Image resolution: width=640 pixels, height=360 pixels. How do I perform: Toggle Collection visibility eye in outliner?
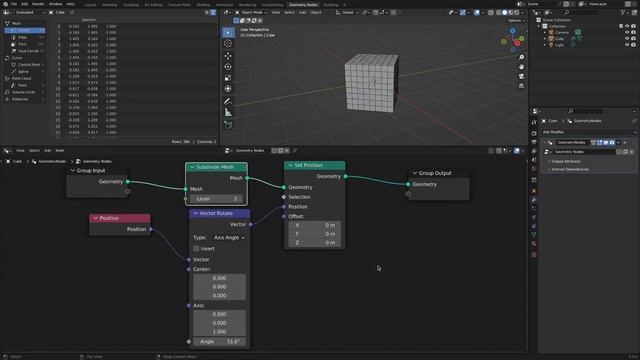click(627, 26)
